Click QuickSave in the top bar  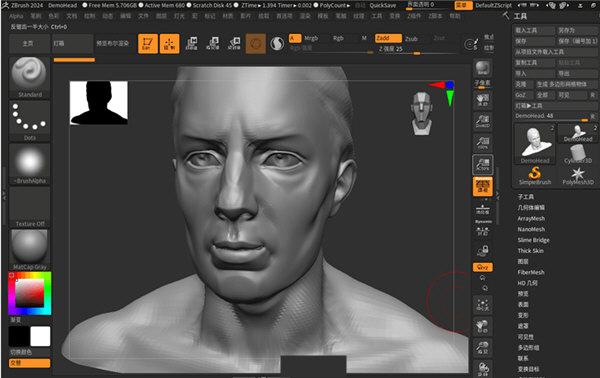[x=383, y=5]
